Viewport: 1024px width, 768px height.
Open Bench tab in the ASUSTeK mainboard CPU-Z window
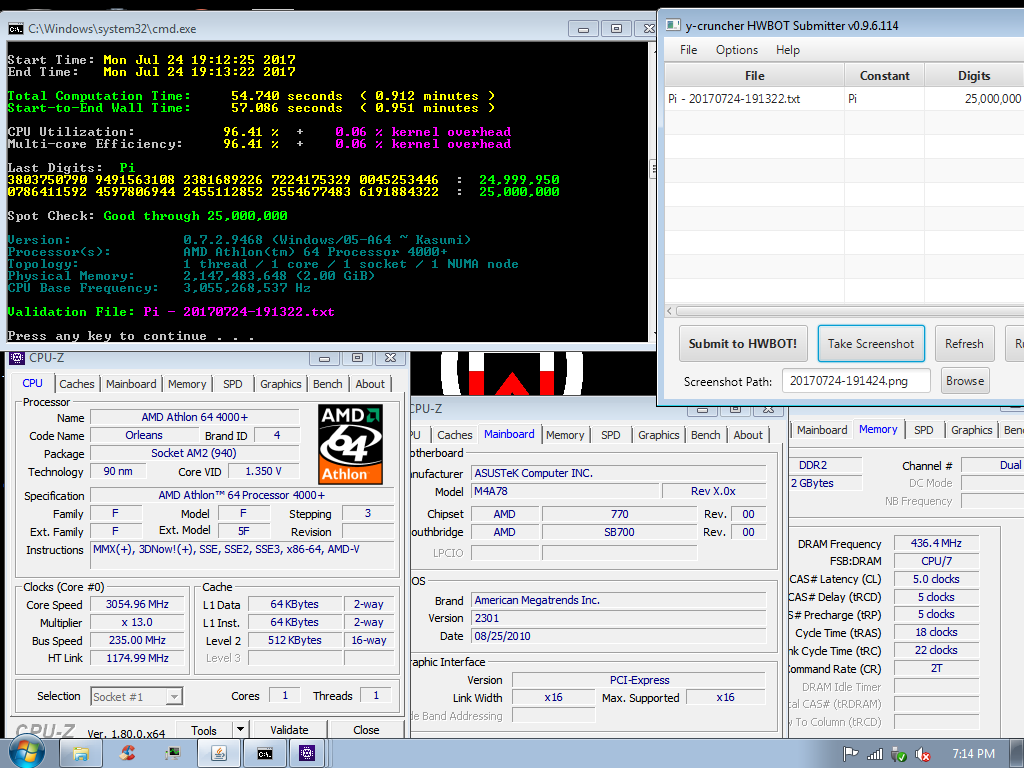point(705,435)
